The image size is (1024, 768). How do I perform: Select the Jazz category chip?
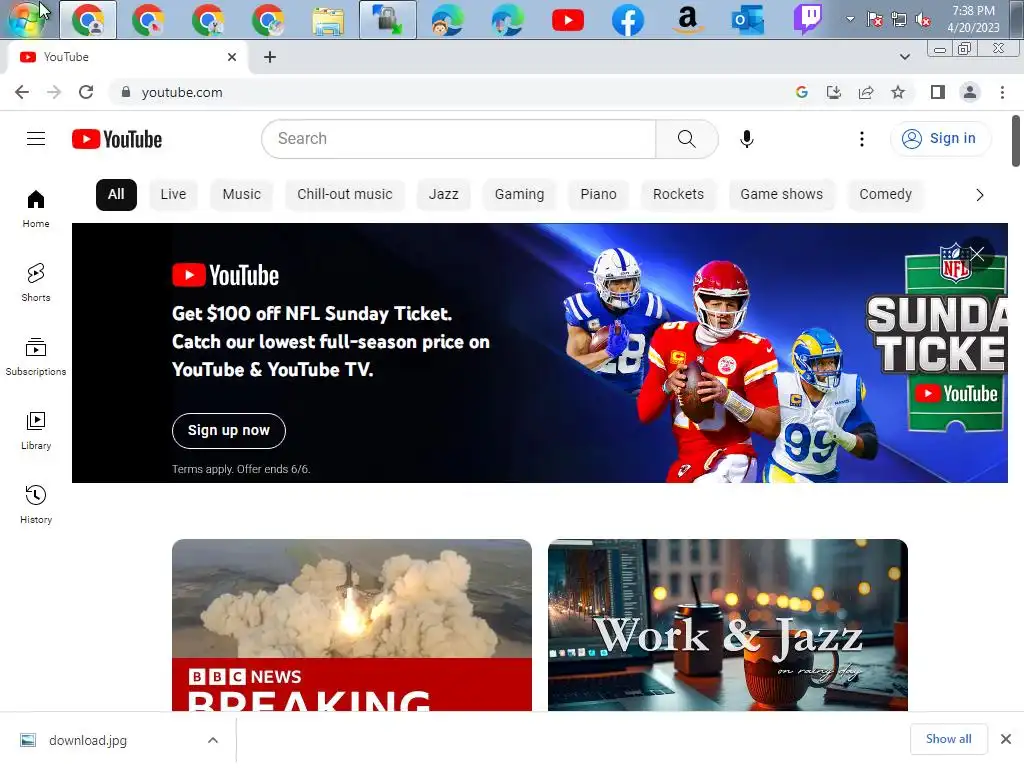(x=443, y=195)
